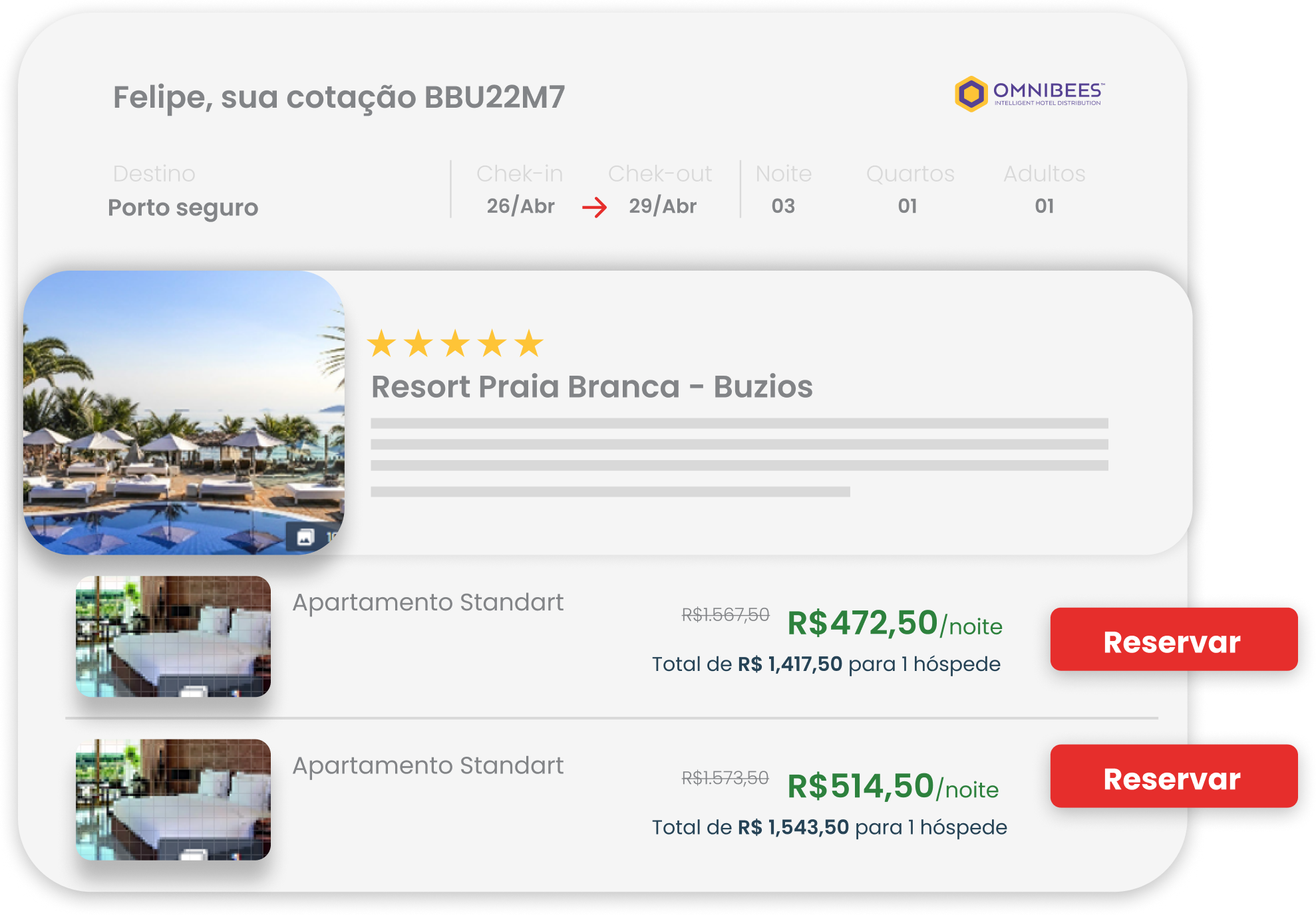Change the 26/Abr check-in date
This screenshot has width=1316, height=915.
pyautogui.click(x=520, y=206)
